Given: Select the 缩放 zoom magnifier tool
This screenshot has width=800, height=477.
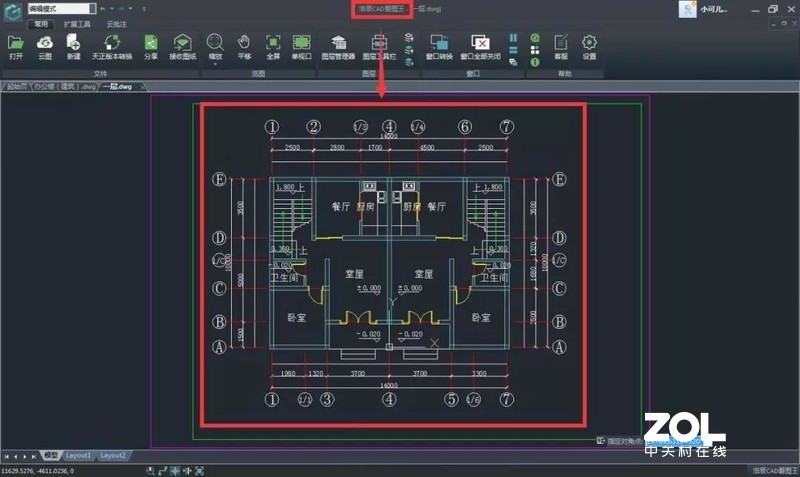Looking at the screenshot, I should (x=215, y=42).
